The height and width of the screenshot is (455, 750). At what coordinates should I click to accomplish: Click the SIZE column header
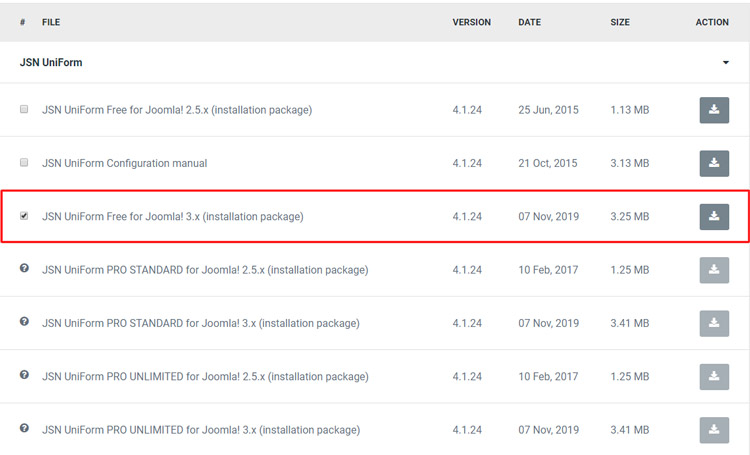620,22
